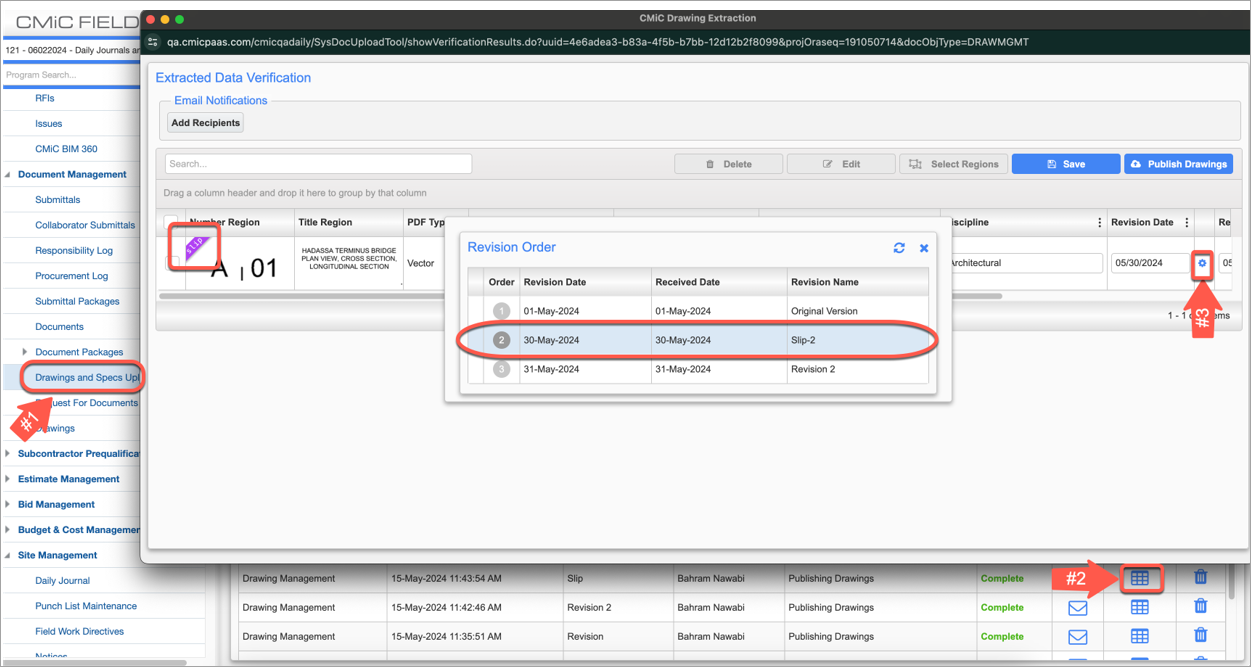Screen dimensions: 1251x667
Task: Delete the Revision 2 row with its trash icon
Action: 1201,606
